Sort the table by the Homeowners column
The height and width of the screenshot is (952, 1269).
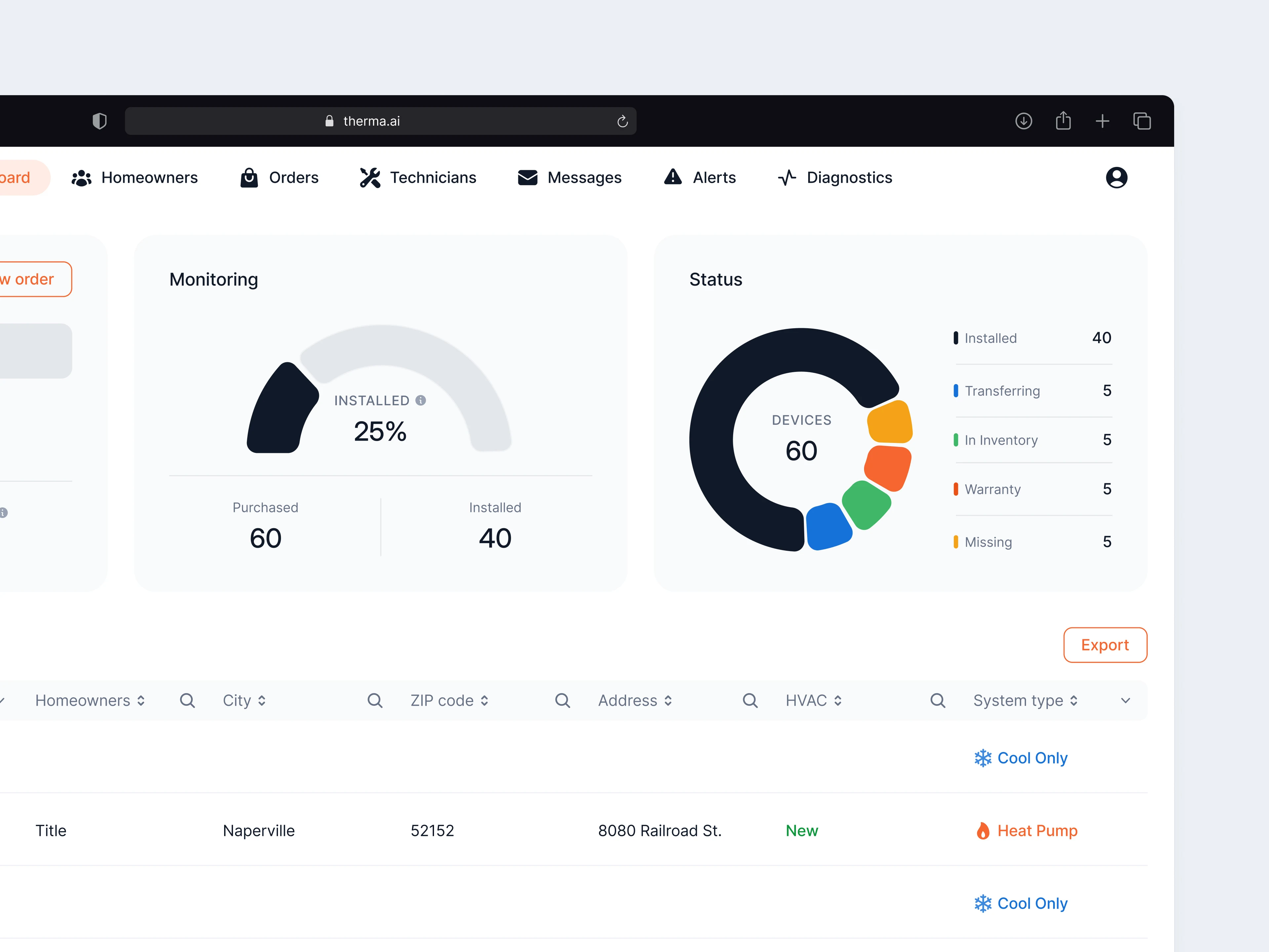point(141,701)
